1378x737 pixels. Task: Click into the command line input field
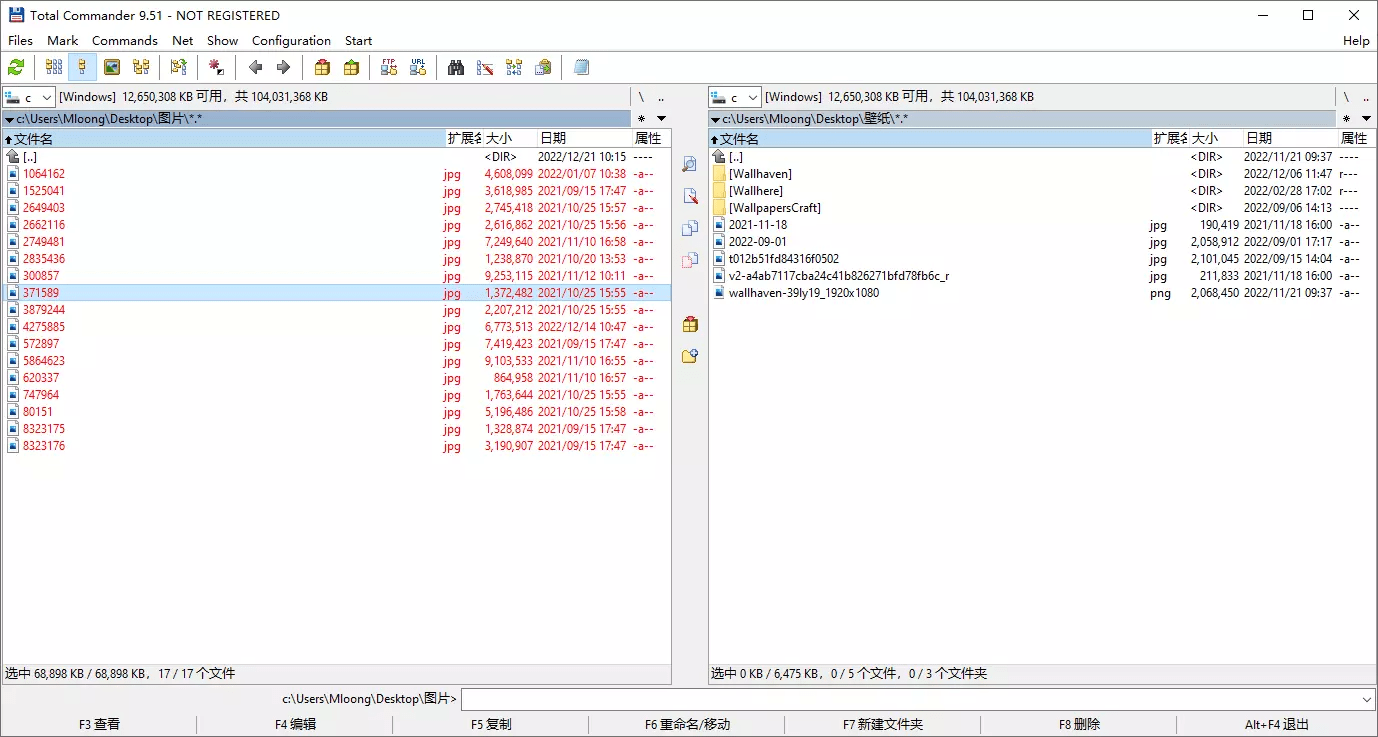click(910, 699)
